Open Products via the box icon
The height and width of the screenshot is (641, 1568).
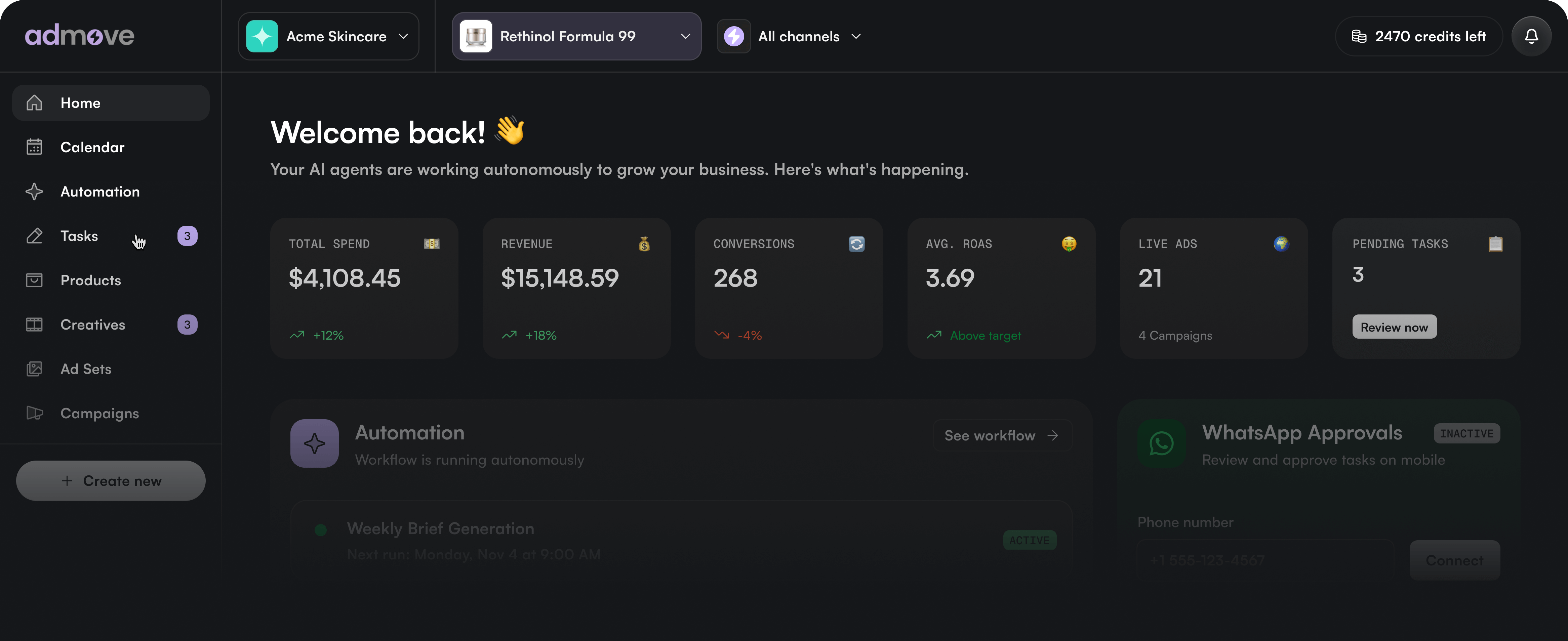coord(35,280)
